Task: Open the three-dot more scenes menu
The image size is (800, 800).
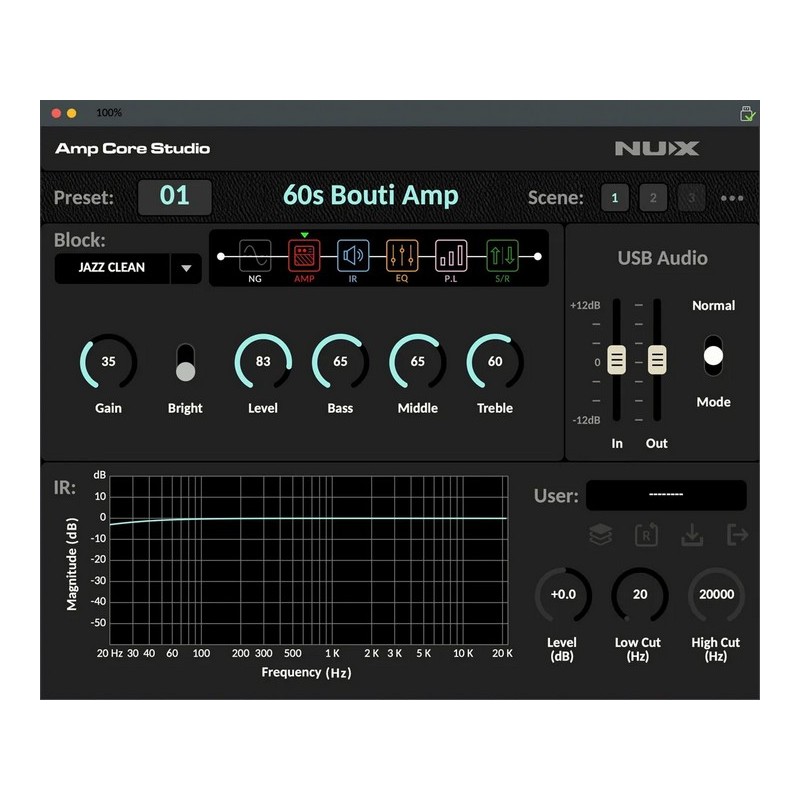Action: (732, 198)
